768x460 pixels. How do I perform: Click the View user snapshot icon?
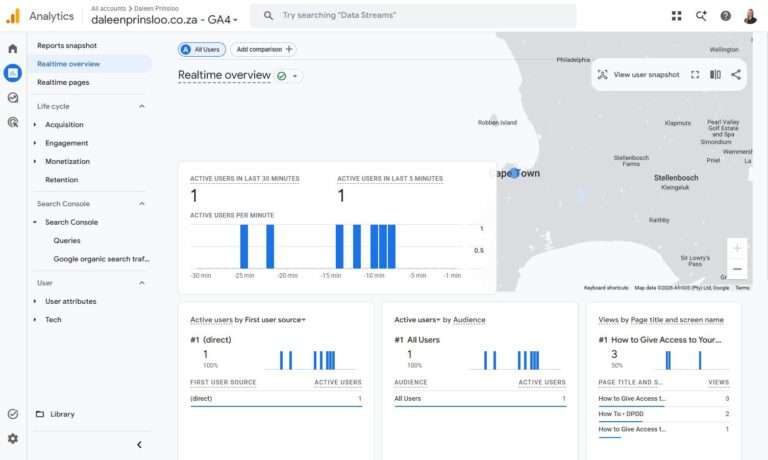point(602,74)
